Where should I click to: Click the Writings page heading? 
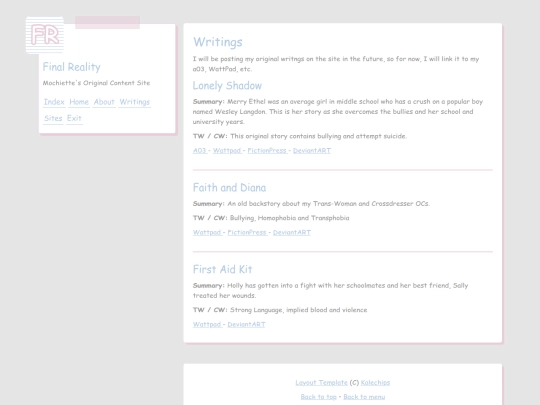pyautogui.click(x=218, y=42)
